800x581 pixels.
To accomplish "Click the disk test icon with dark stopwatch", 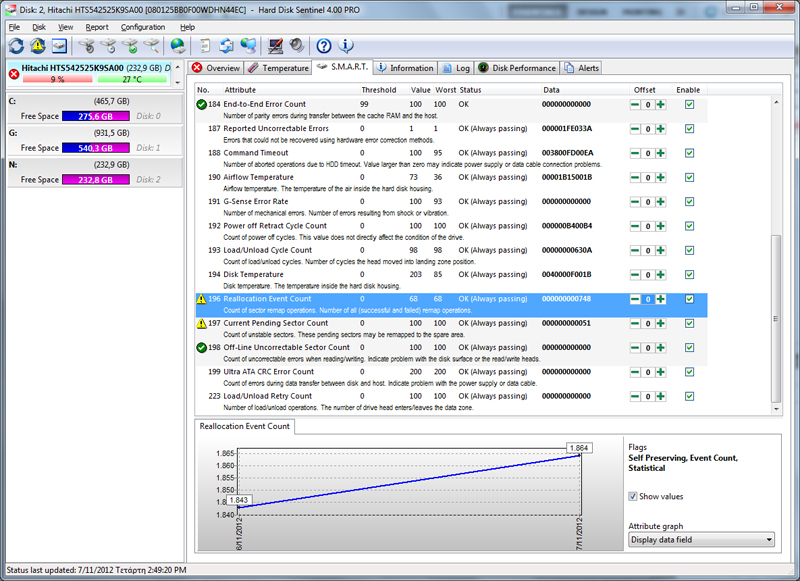I will pyautogui.click(x=87, y=46).
